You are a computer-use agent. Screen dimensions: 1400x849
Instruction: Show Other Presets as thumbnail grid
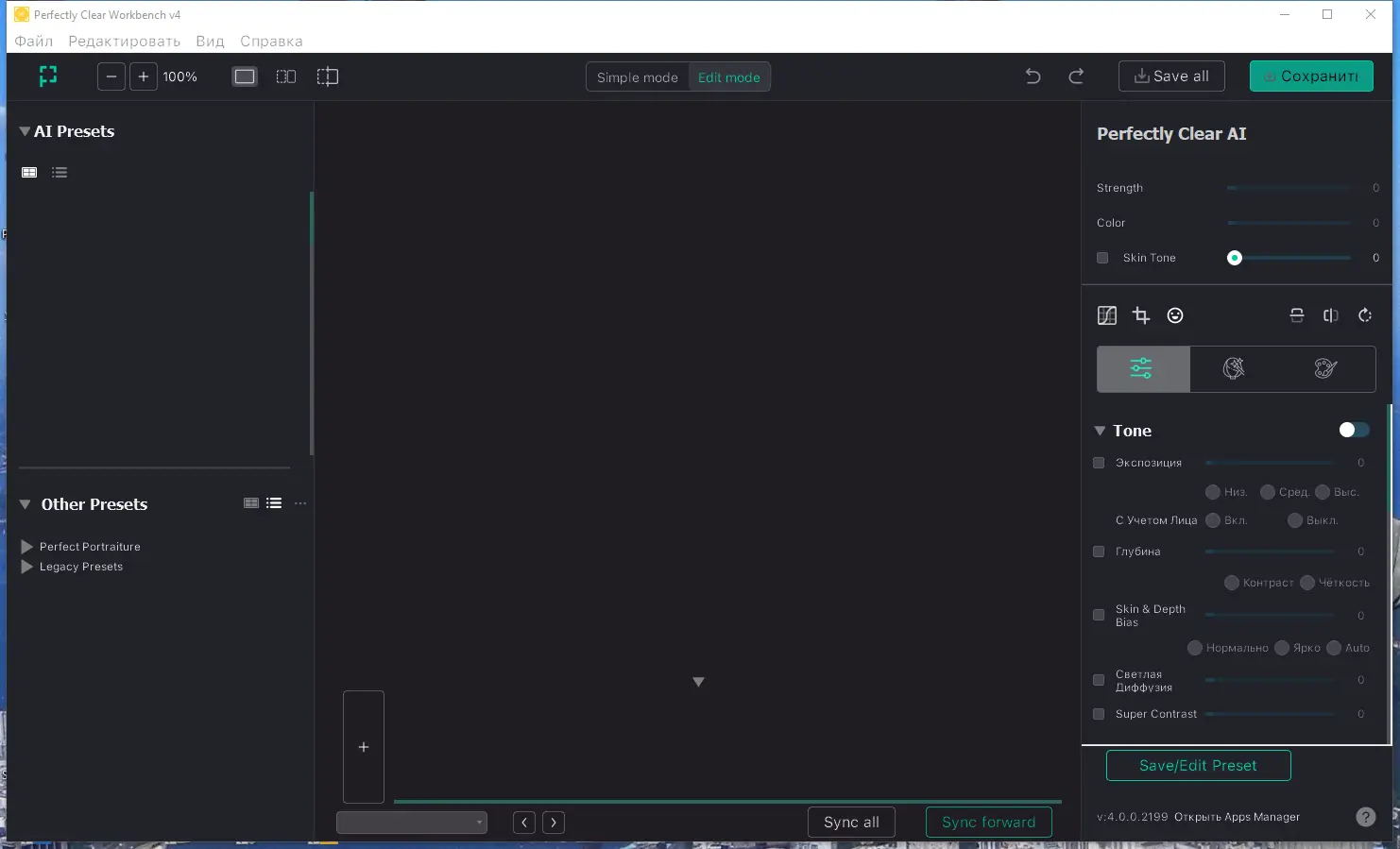pos(251,503)
